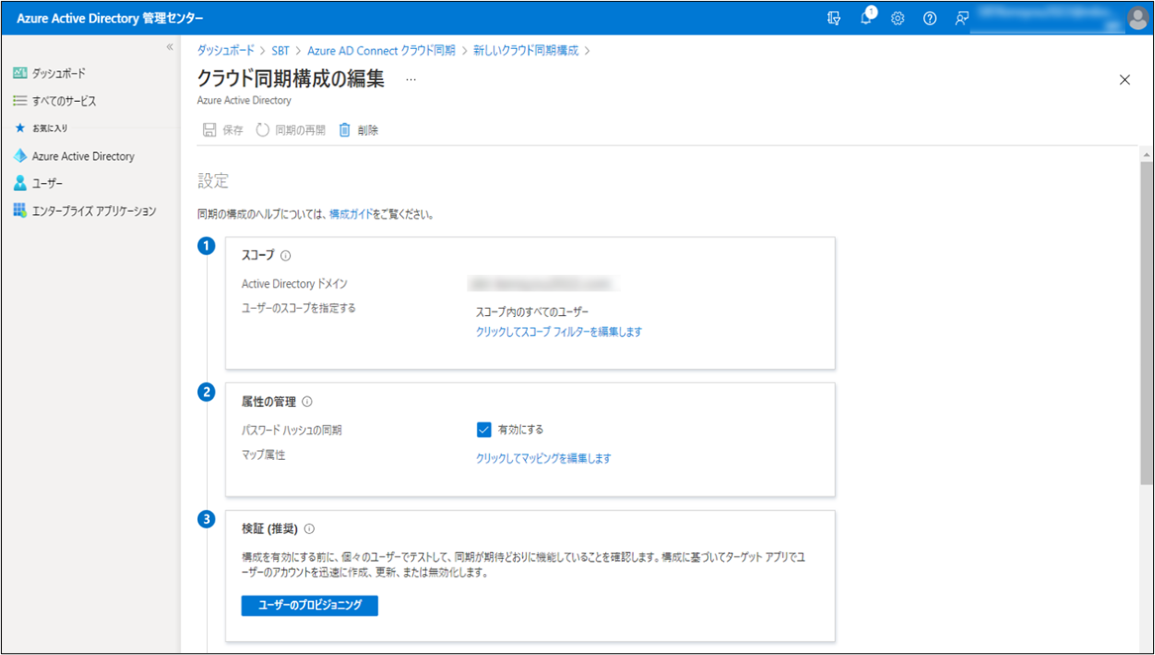
Task: Show info tooltip beside 検証 (推奨) heading
Action: (309, 528)
